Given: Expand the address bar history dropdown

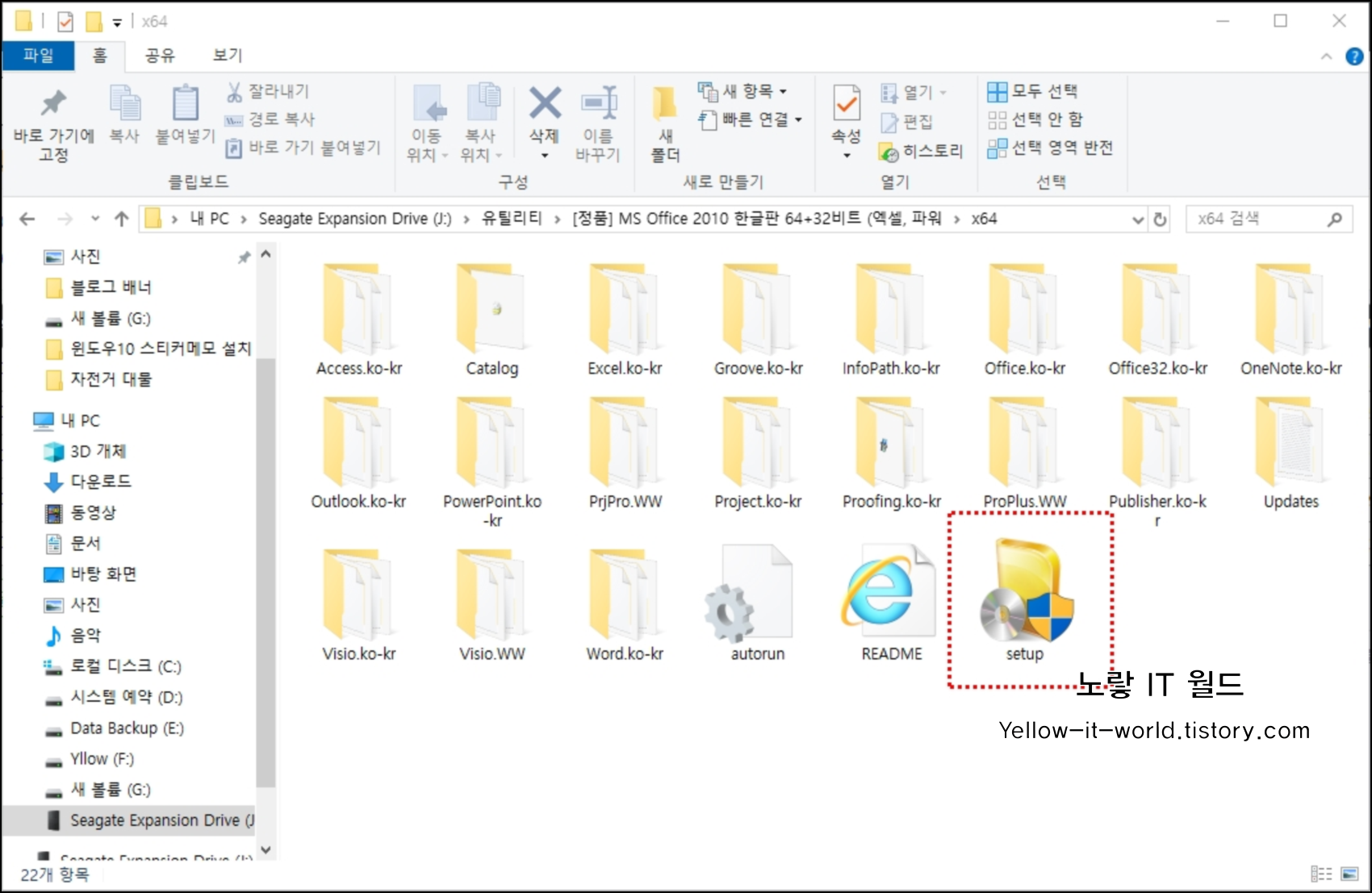Looking at the screenshot, I should tap(1138, 219).
